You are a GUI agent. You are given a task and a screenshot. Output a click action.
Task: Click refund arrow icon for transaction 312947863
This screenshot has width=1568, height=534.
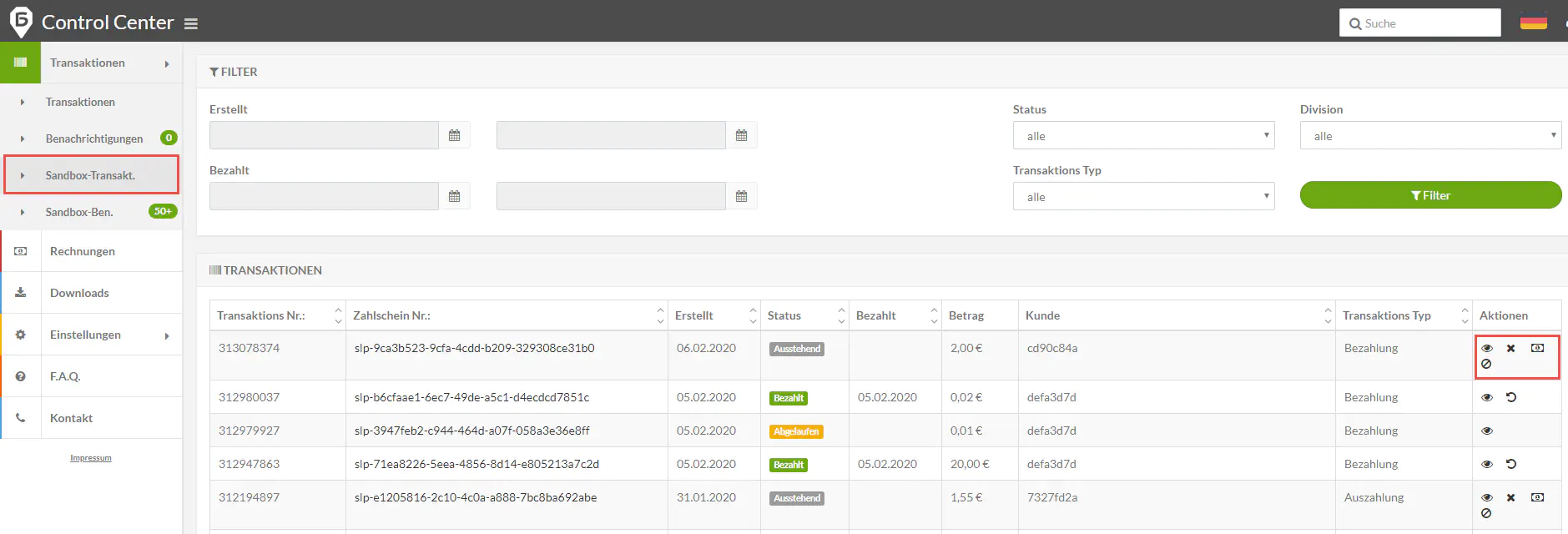pyautogui.click(x=1510, y=464)
